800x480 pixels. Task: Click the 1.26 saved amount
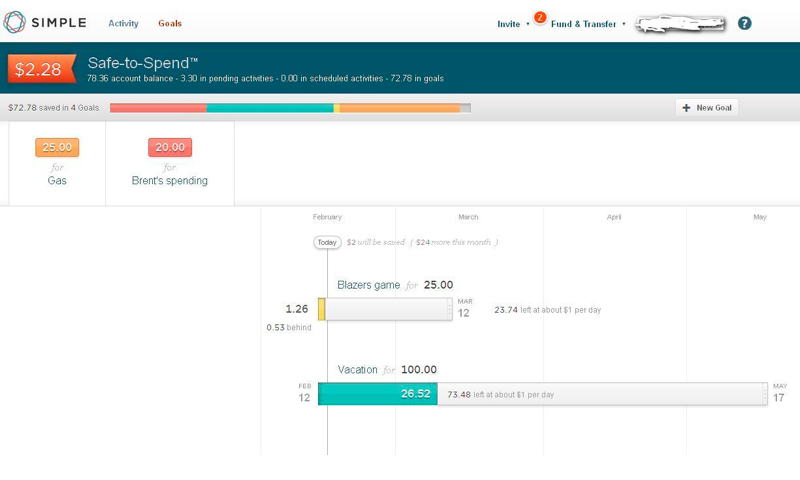click(x=296, y=309)
